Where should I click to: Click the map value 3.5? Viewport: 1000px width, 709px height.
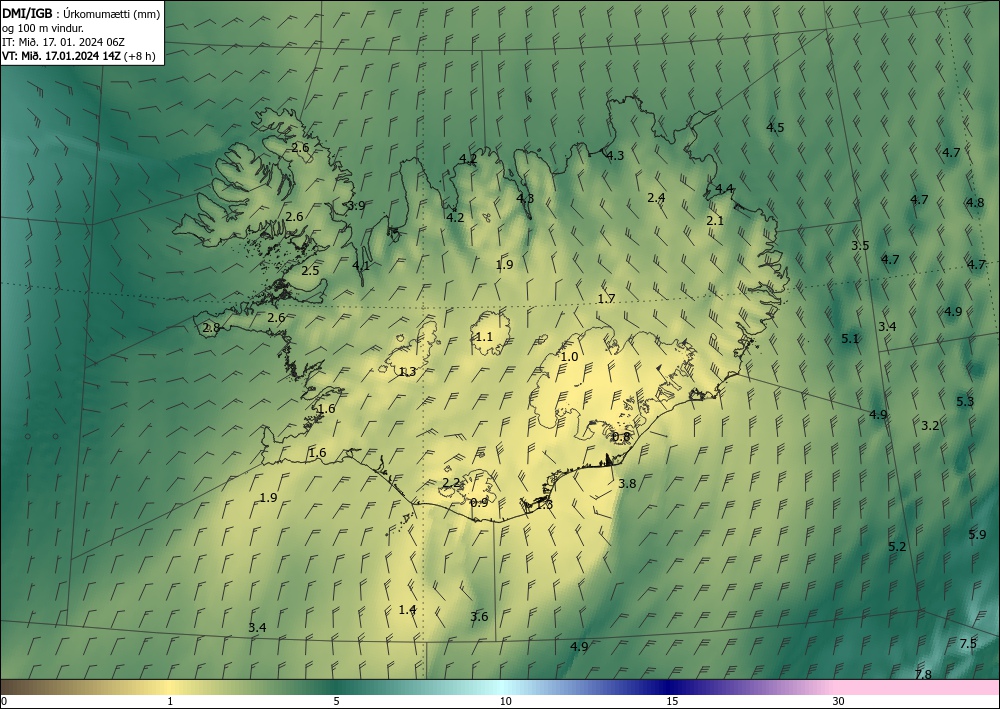[860, 245]
